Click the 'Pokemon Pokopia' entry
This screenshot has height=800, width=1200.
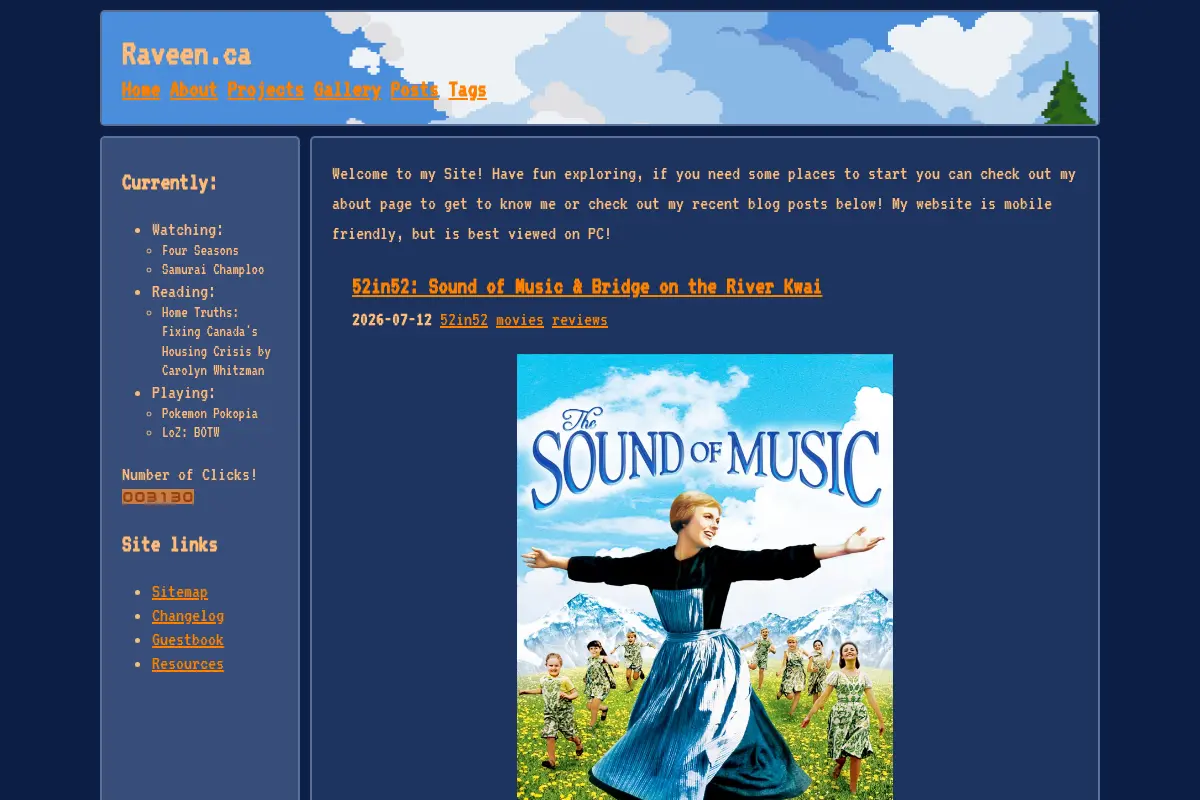coord(210,413)
